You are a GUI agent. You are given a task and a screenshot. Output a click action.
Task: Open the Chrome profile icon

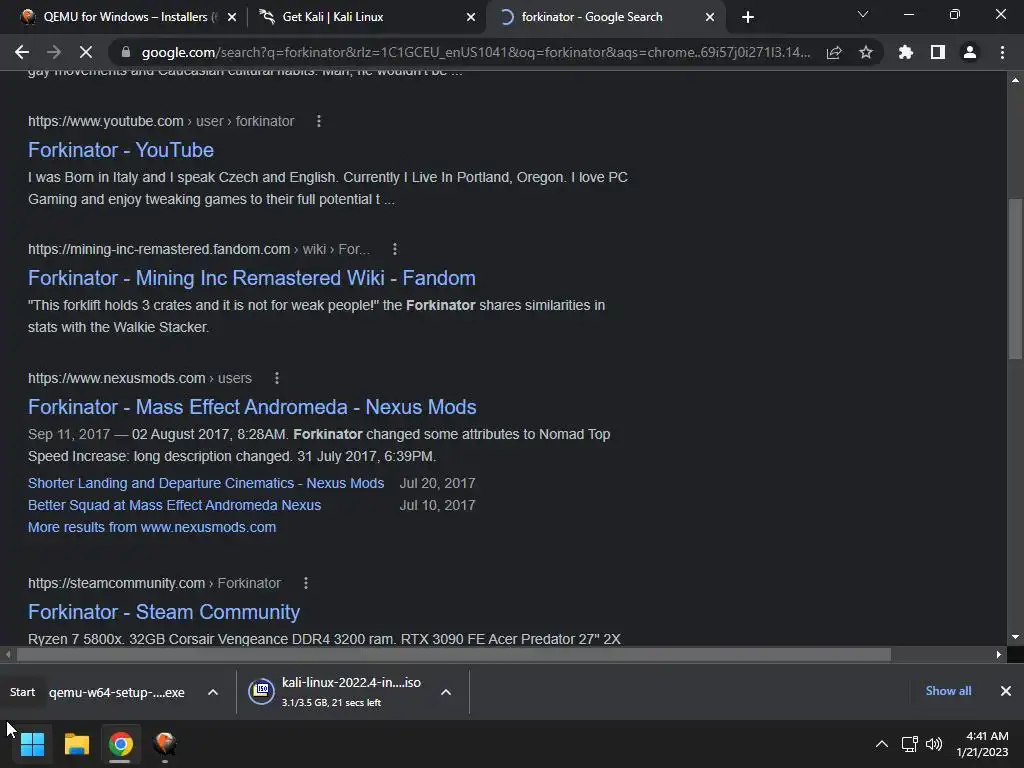[970, 52]
